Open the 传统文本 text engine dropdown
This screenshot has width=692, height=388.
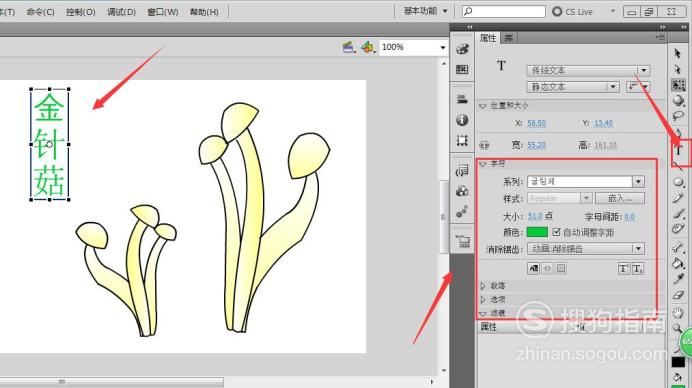coord(588,71)
